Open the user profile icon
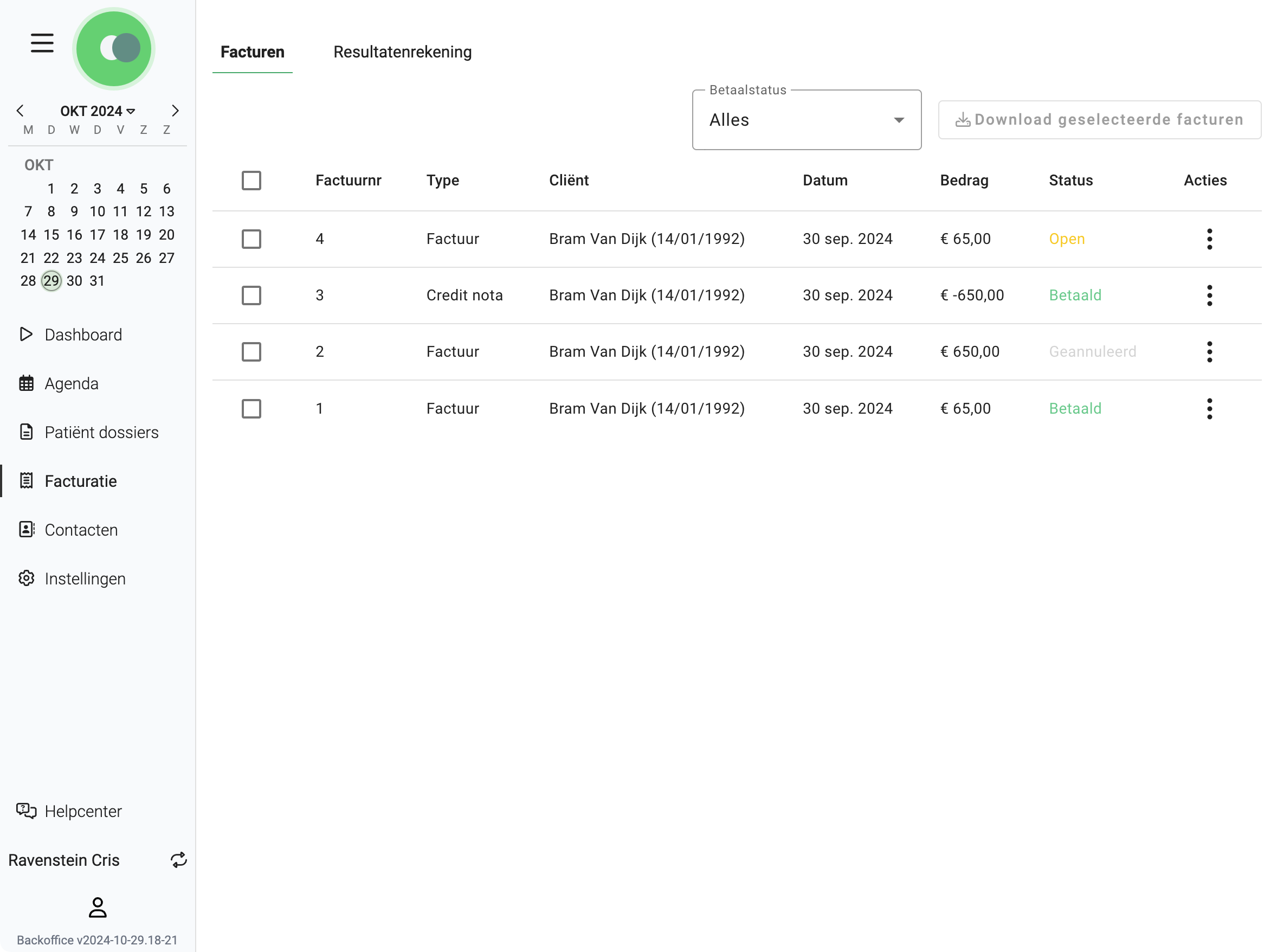 98,908
